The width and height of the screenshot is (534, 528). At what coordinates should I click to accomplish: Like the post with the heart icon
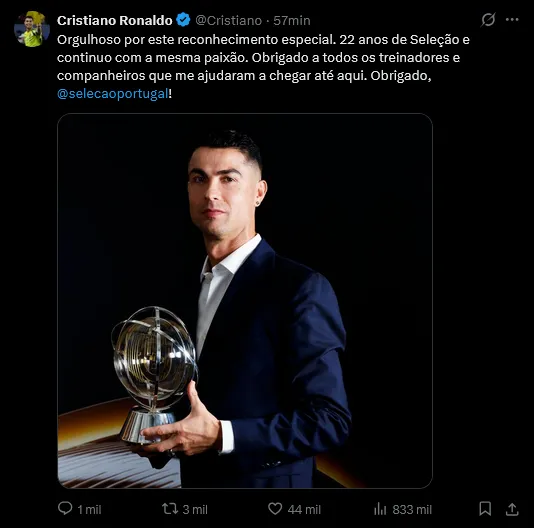coord(275,509)
